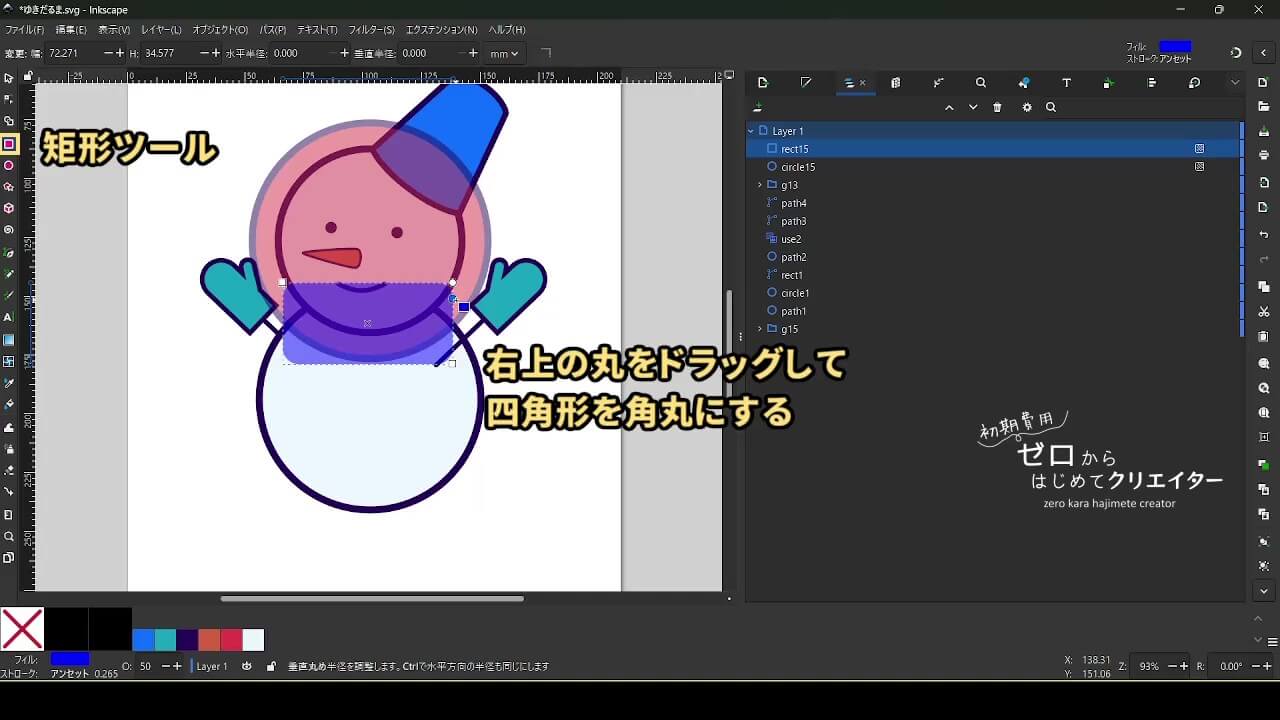Open layer settings gear icon
The image size is (1280, 720).
[1026, 108]
